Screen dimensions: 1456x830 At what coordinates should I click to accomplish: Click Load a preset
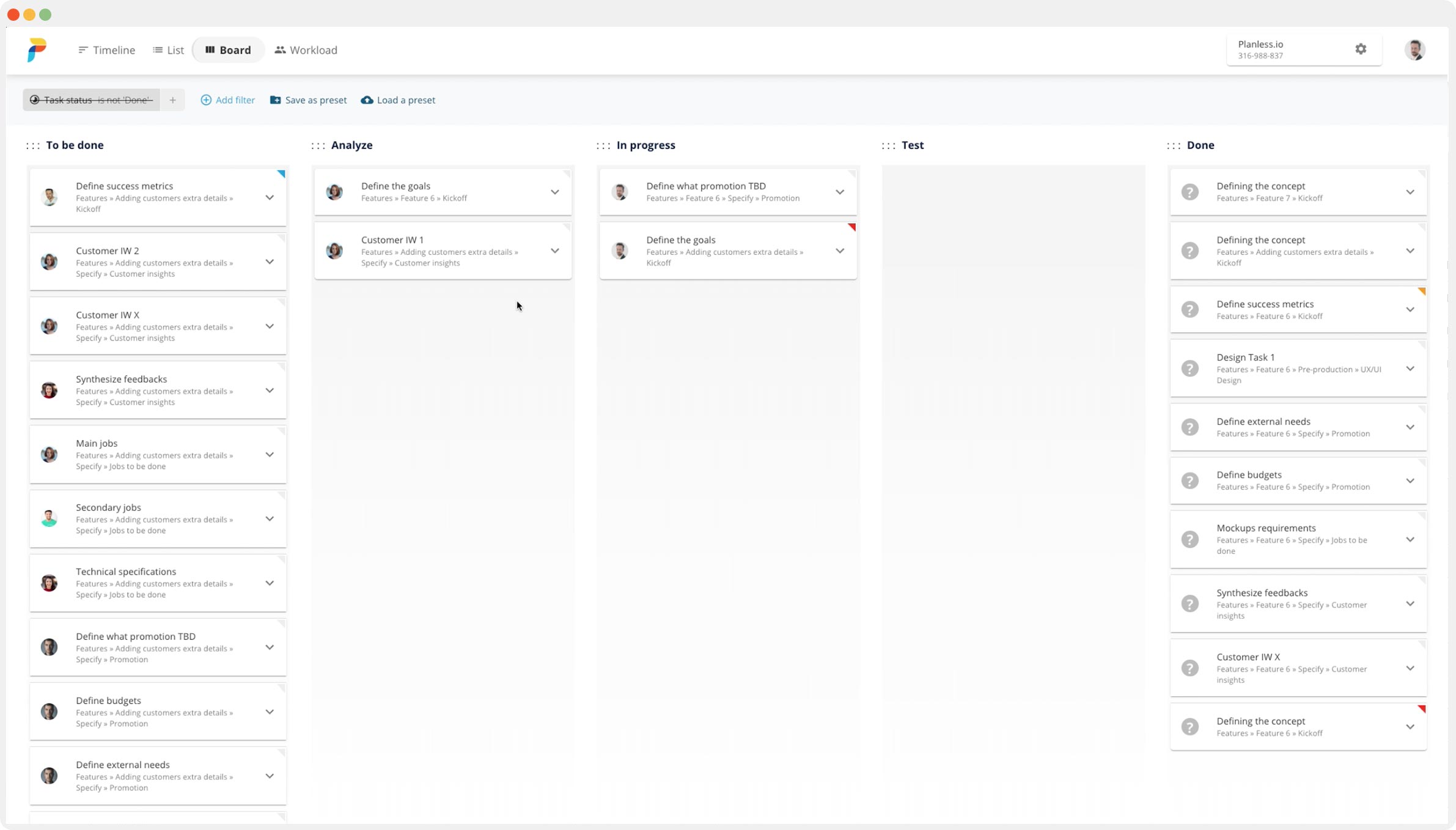click(398, 100)
